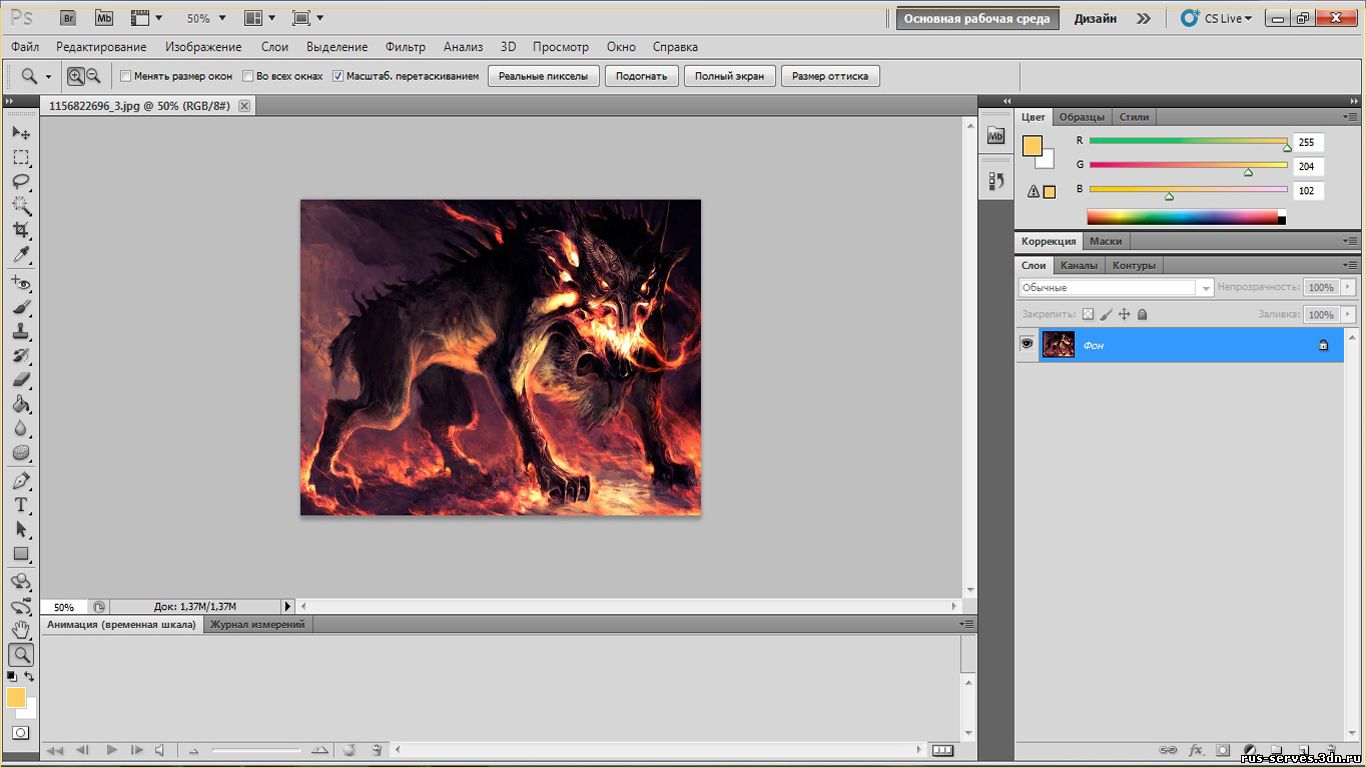Select the Sponge tool

pyautogui.click(x=20, y=453)
